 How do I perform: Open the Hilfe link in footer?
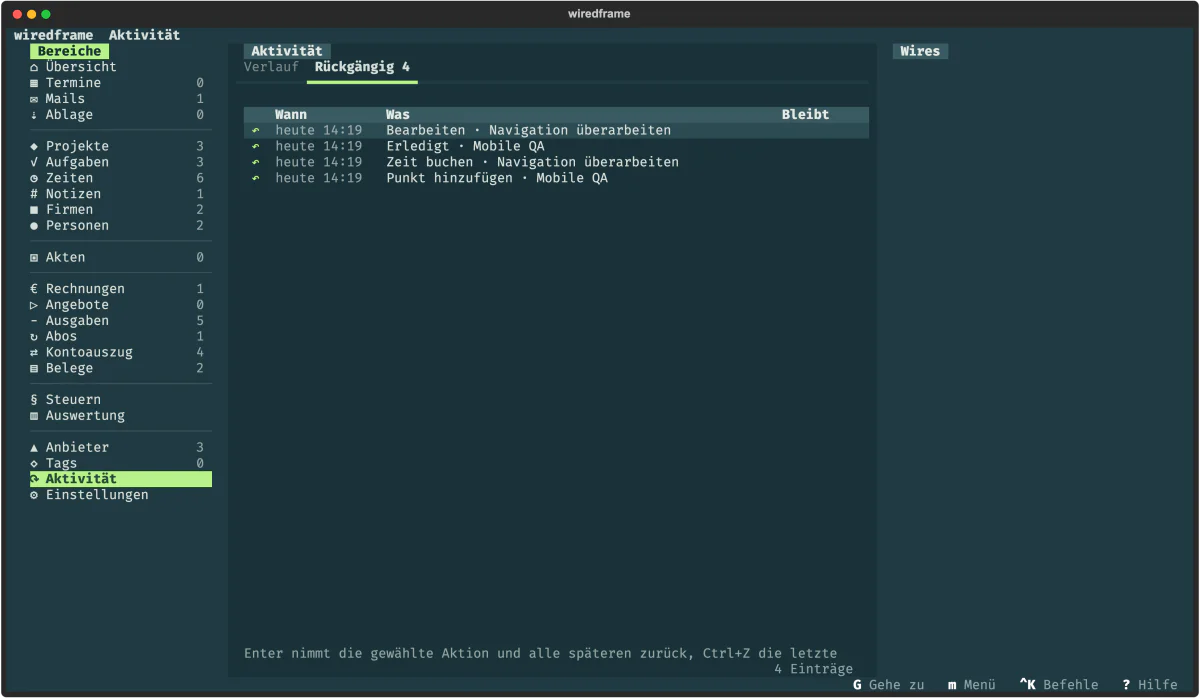point(1150,685)
